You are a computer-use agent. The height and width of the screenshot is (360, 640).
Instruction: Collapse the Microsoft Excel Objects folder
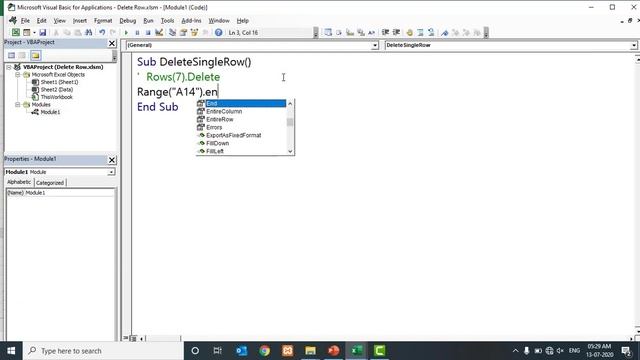[x=18, y=75]
